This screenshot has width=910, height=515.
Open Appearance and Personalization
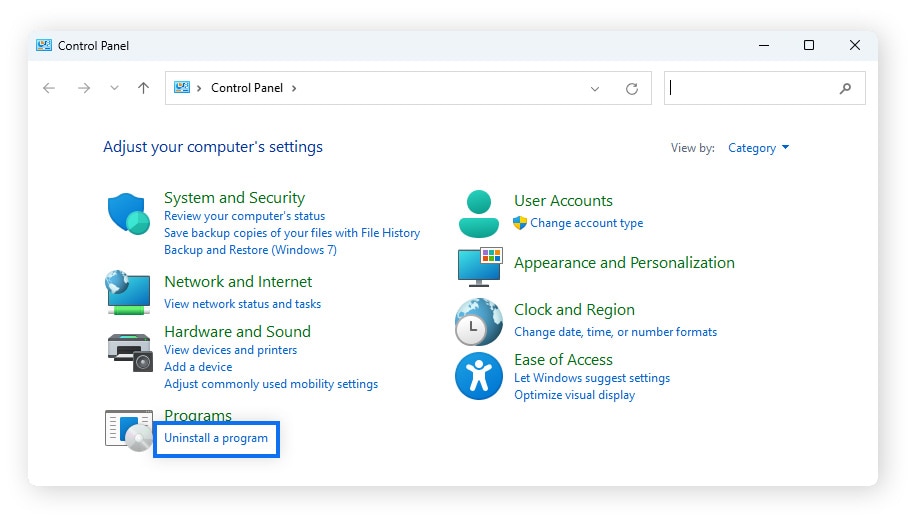[624, 263]
